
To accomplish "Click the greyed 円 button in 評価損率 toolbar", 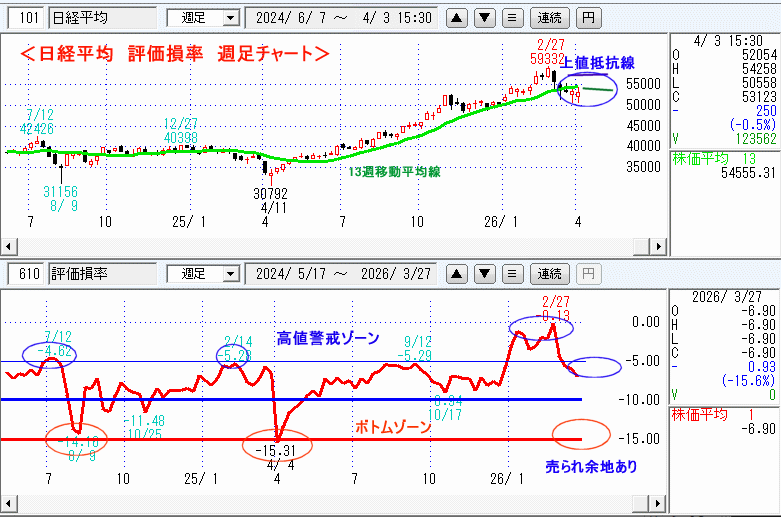I will click(x=588, y=274).
